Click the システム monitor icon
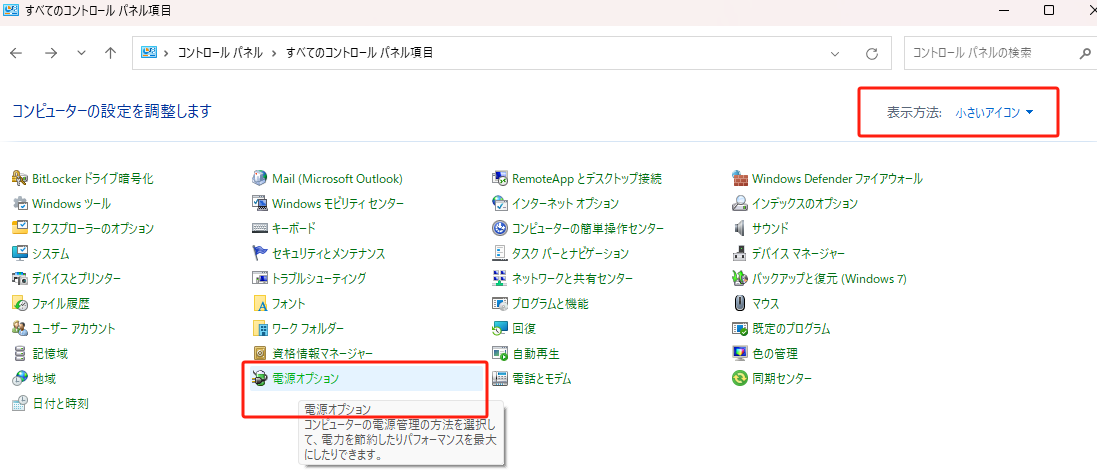Viewport: 1097px width, 473px height. click(20, 253)
